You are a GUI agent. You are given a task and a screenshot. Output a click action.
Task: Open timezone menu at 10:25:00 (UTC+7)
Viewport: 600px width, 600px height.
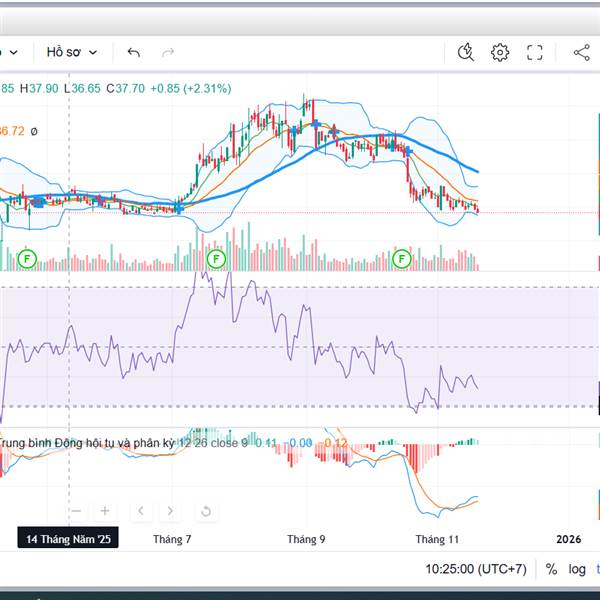pos(475,569)
